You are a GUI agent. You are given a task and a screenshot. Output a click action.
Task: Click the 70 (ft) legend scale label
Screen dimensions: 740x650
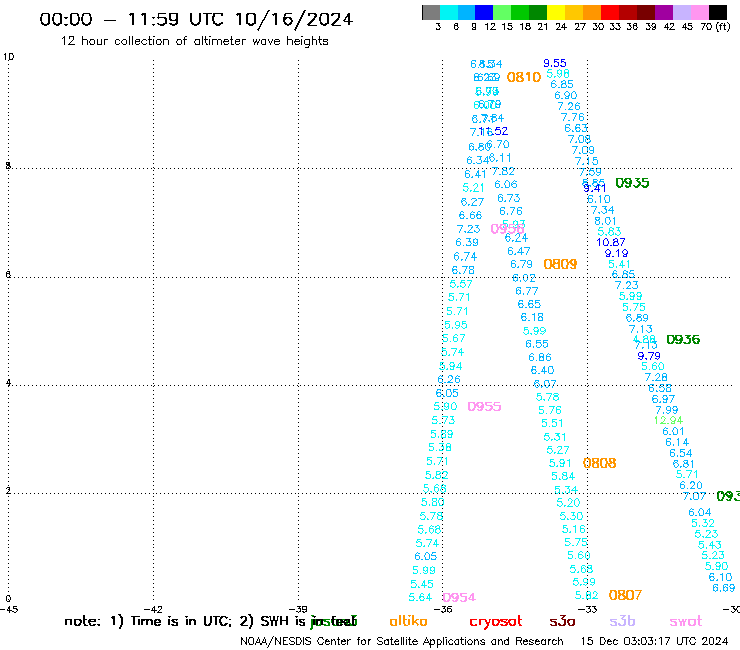(x=715, y=27)
